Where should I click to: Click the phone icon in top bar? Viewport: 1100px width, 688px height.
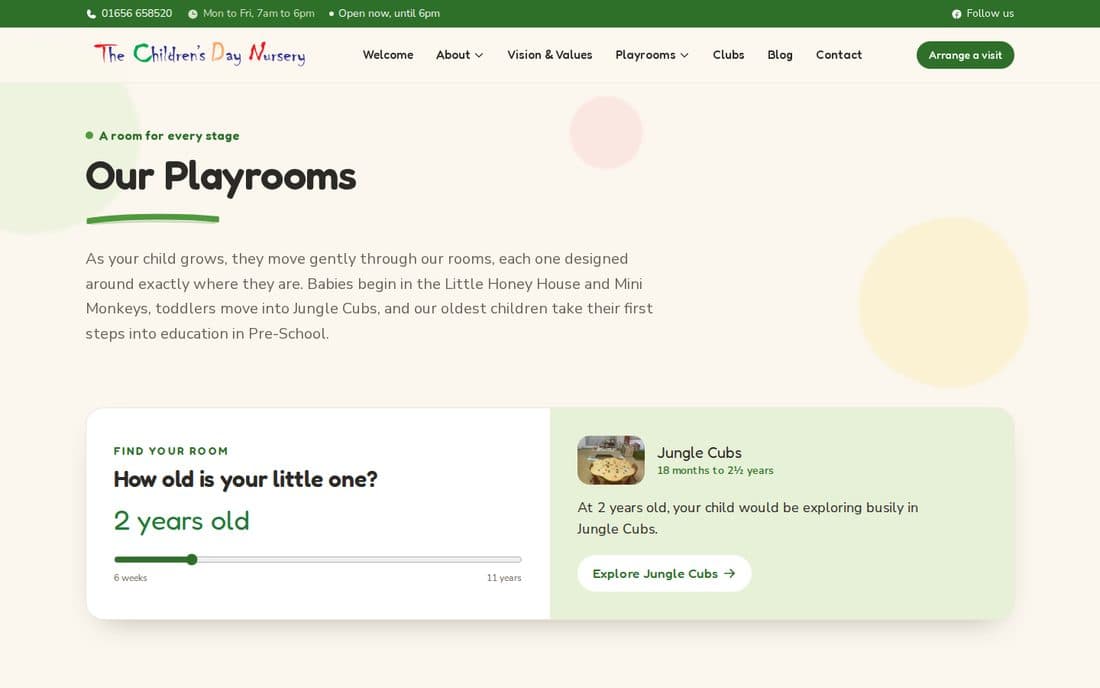coord(91,14)
